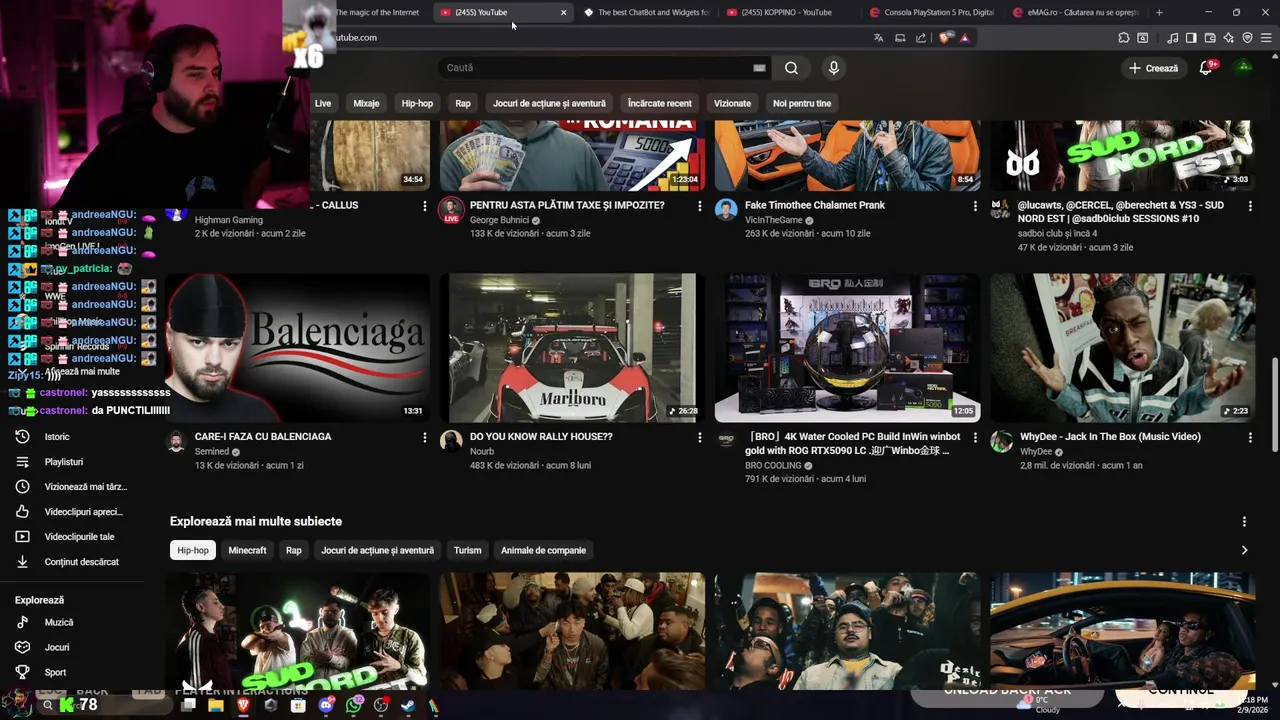
Task: Select Animale de companie topic chip
Action: [x=543, y=550]
